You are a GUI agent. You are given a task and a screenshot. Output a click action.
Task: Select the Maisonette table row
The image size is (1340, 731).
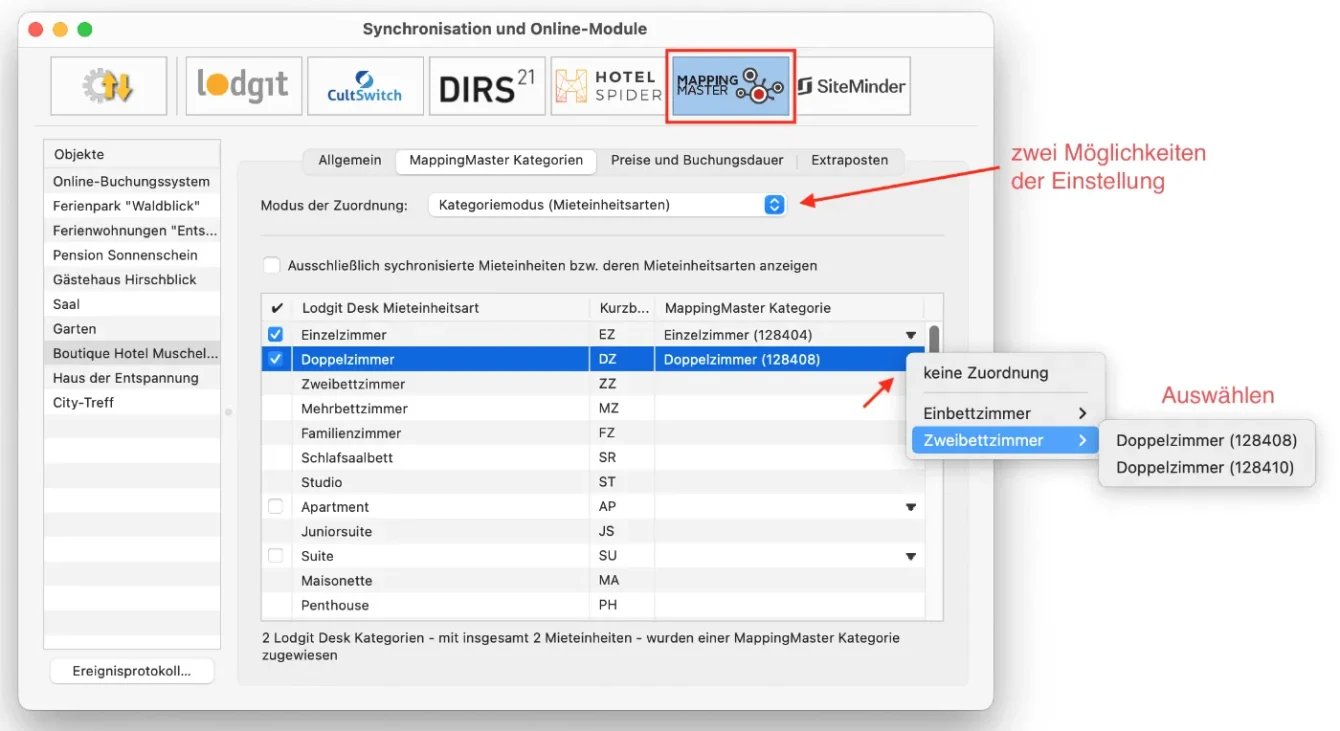click(593, 580)
